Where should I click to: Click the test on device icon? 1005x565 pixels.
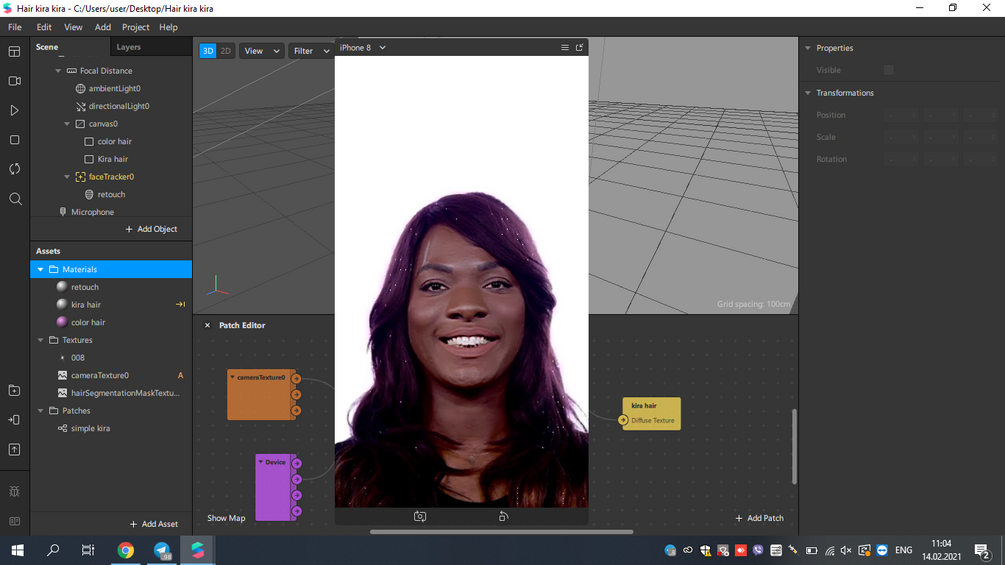14,420
